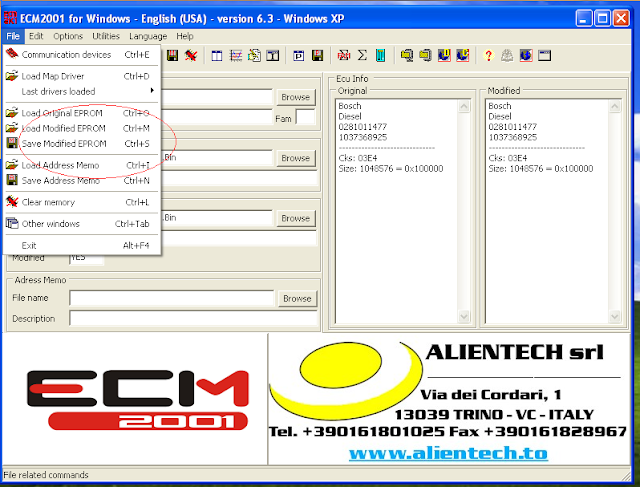Click the blue table view toolbar icon
This screenshot has width=640, height=487.
point(217,56)
